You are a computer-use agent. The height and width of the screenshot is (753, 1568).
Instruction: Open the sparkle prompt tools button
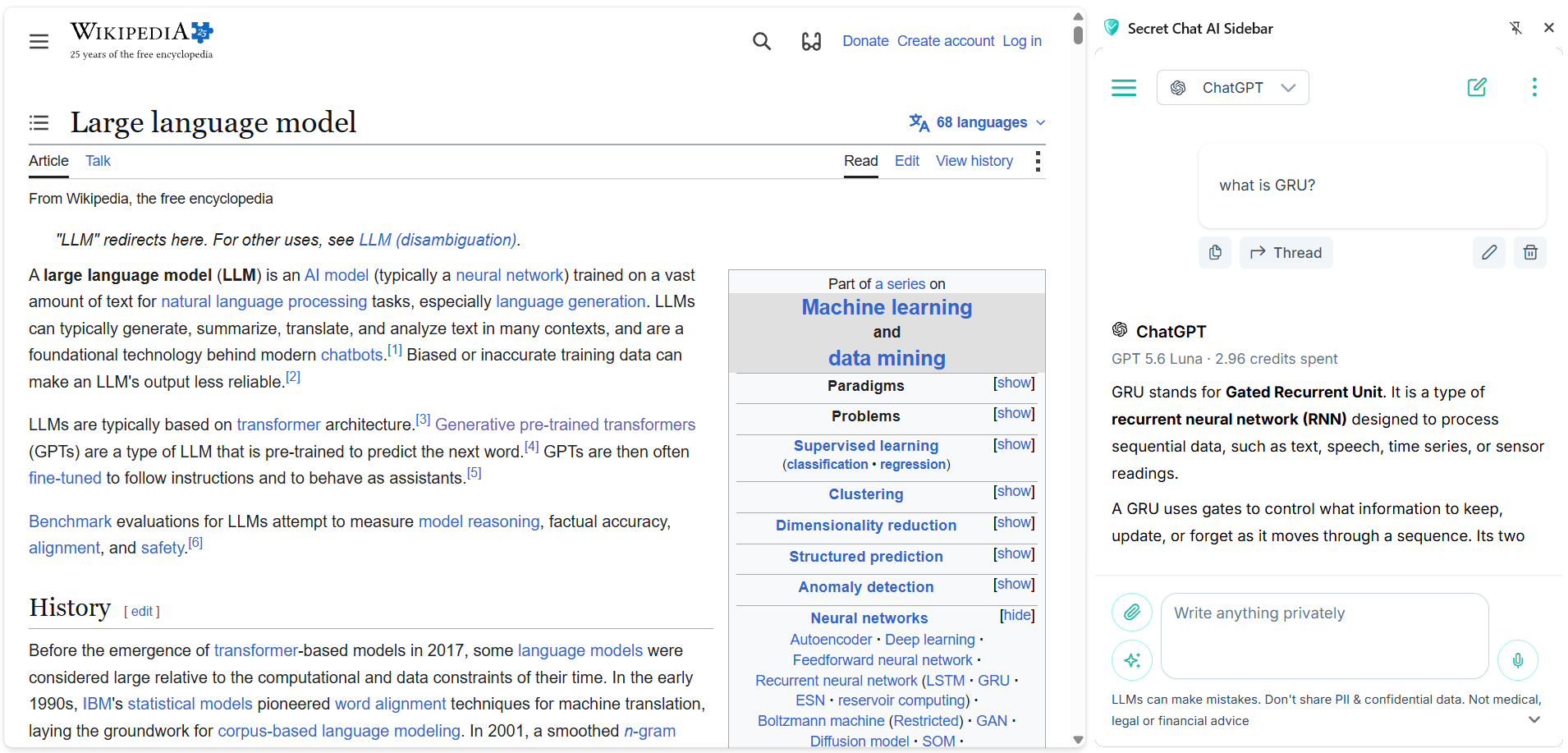pos(1132,660)
